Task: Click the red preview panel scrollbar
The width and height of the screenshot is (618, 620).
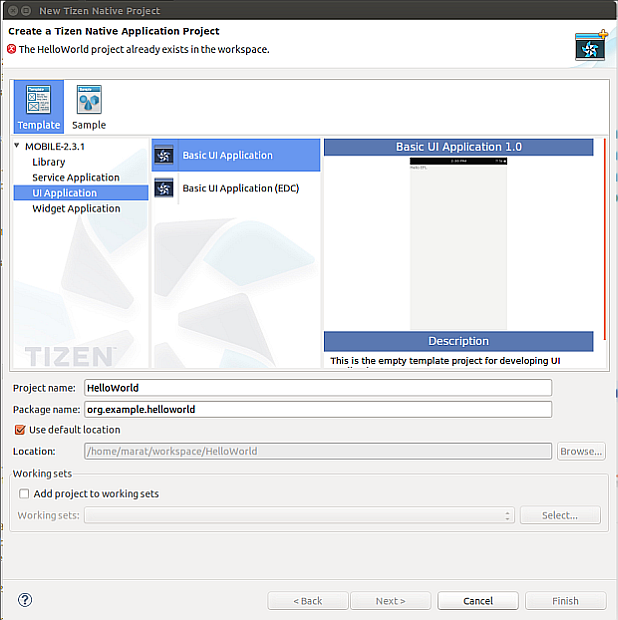Action: [605, 239]
